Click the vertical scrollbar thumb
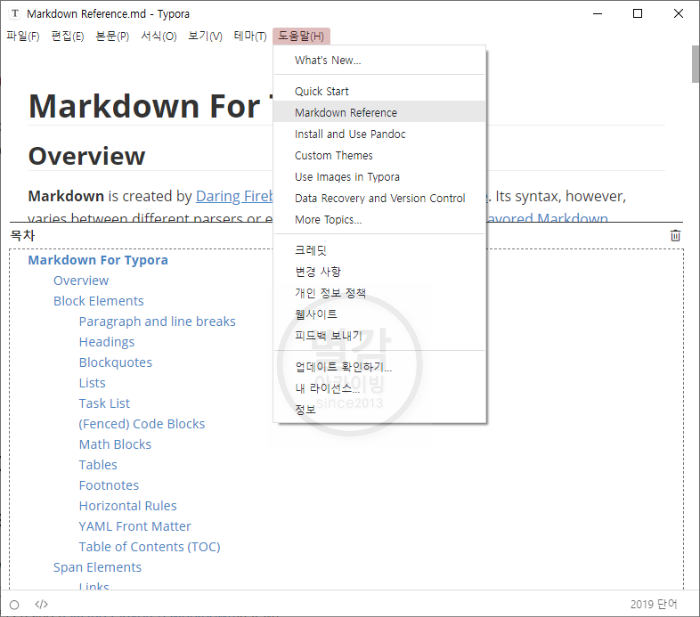The image size is (700, 617). point(696,64)
